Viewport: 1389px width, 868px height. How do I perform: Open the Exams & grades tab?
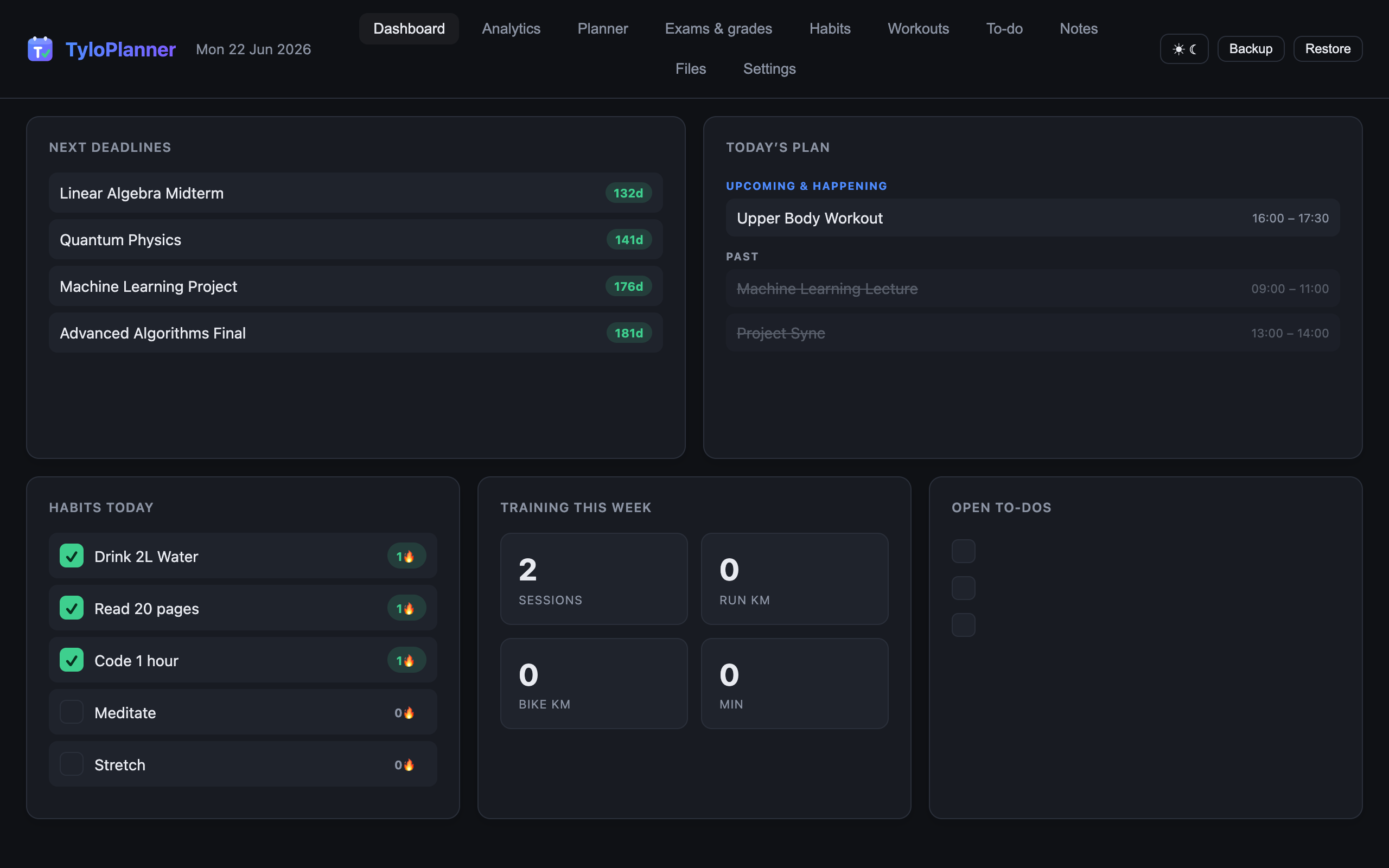718,29
